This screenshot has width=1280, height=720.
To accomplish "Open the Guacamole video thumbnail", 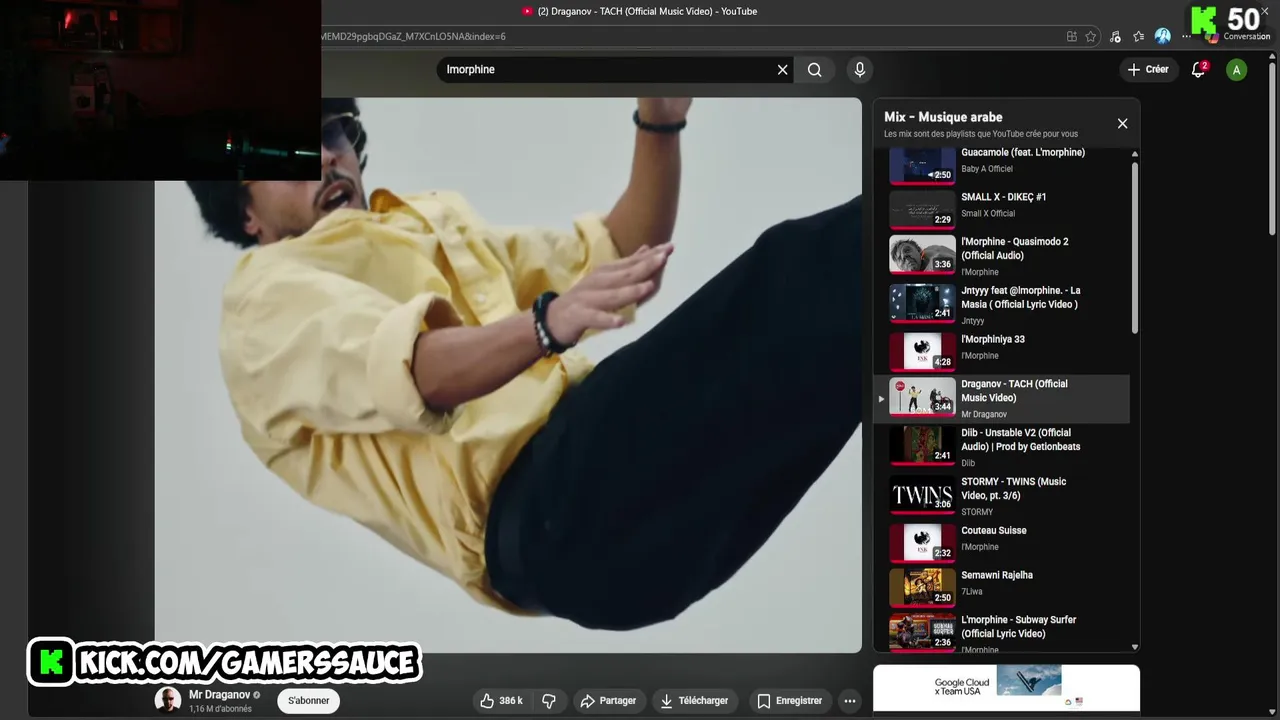I will click(x=922, y=165).
